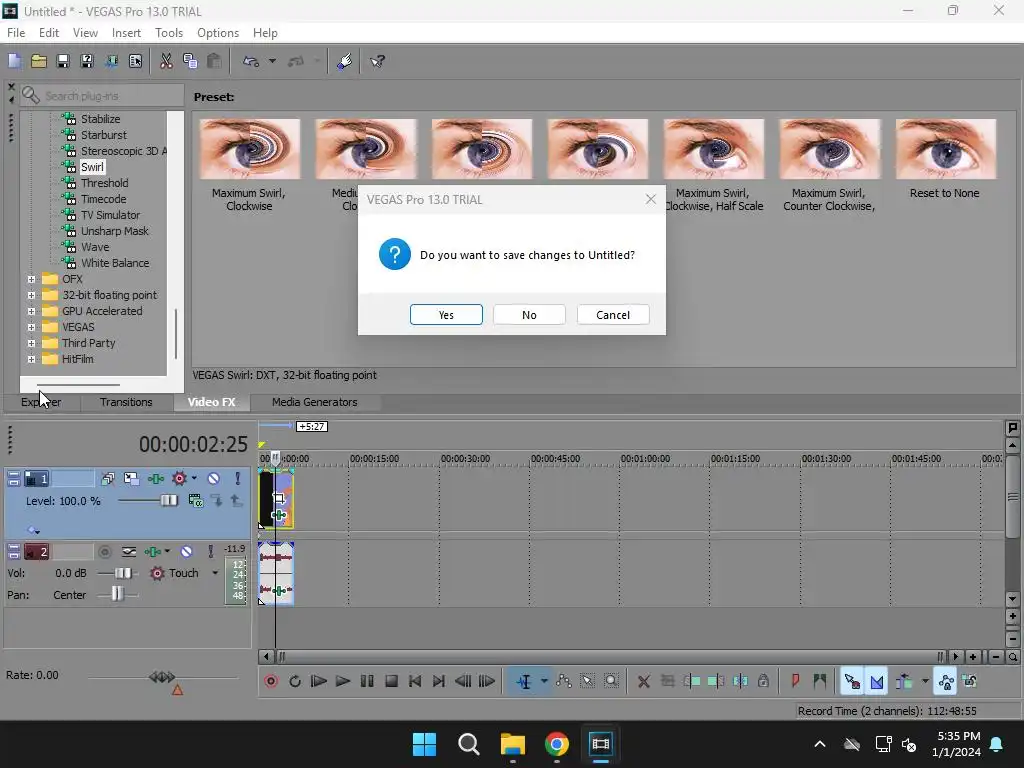Expand the Third Party folder
This screenshot has height=768, width=1024.
pos(31,343)
